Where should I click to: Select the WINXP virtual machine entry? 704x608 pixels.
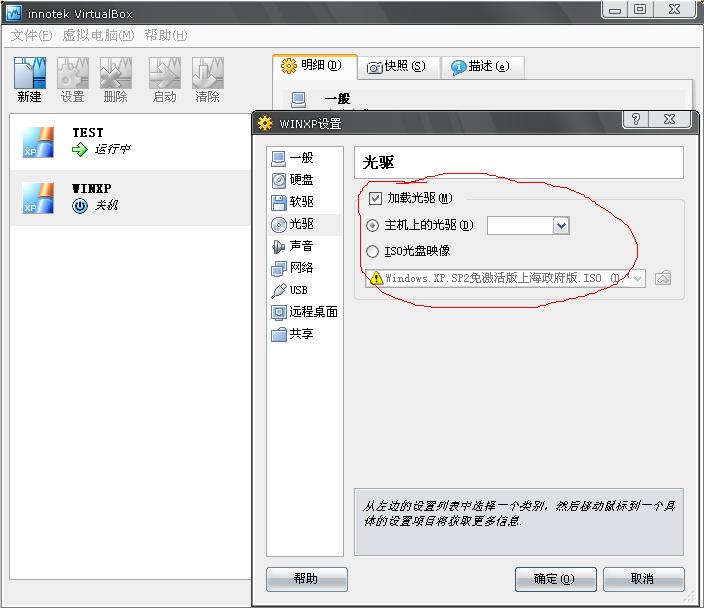[130, 198]
